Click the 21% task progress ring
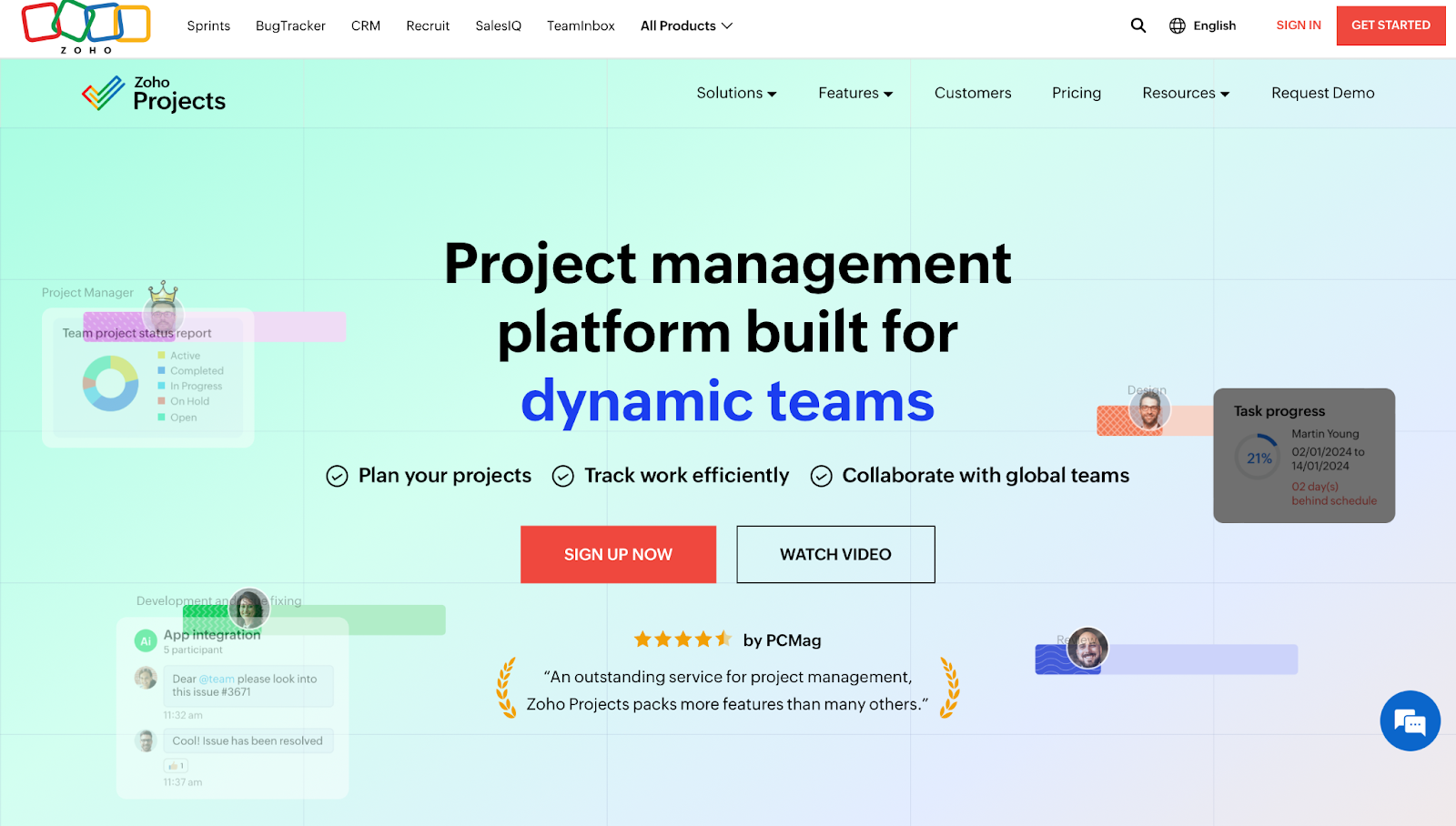1456x826 pixels. tap(1258, 458)
